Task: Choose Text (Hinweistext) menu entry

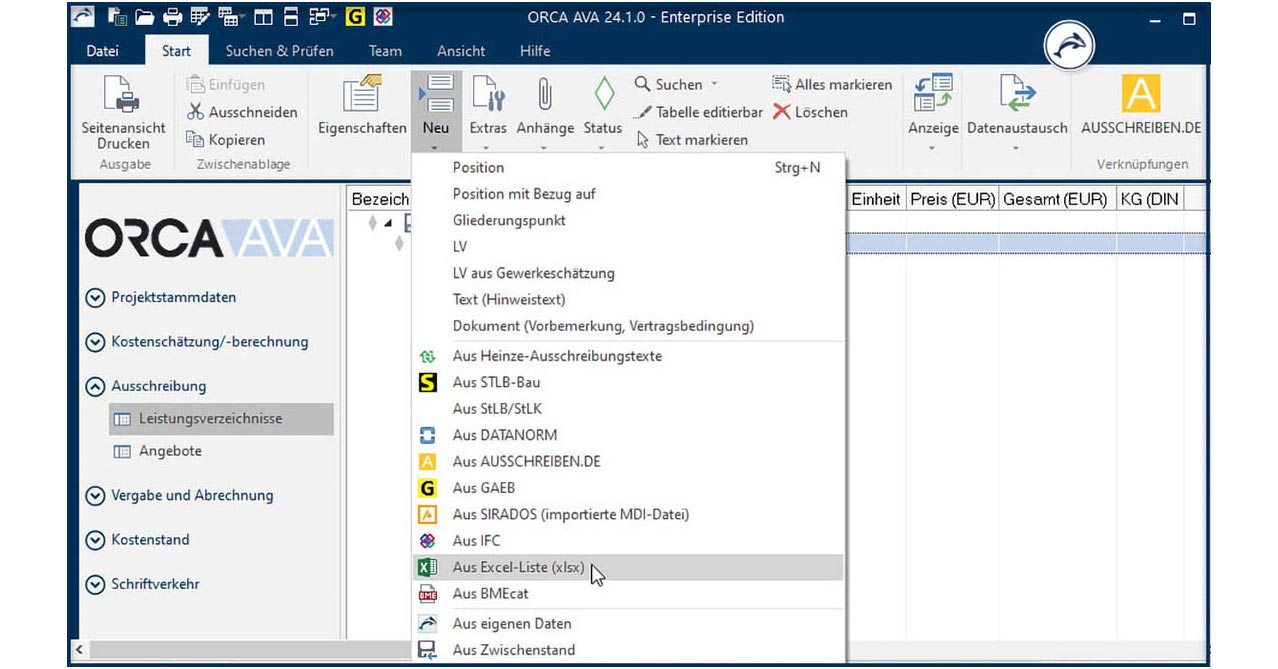Action: pos(629,299)
